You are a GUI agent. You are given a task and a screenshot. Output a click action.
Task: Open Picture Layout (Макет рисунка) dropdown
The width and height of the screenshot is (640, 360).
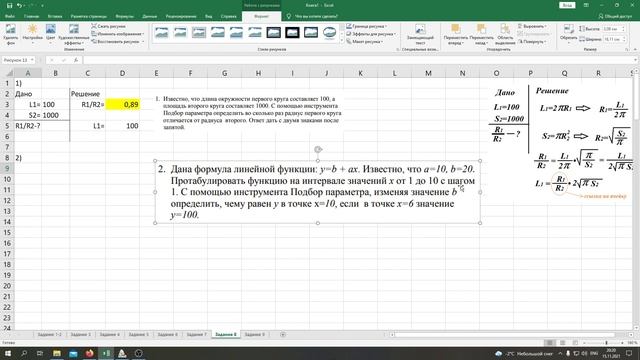[x=364, y=41]
